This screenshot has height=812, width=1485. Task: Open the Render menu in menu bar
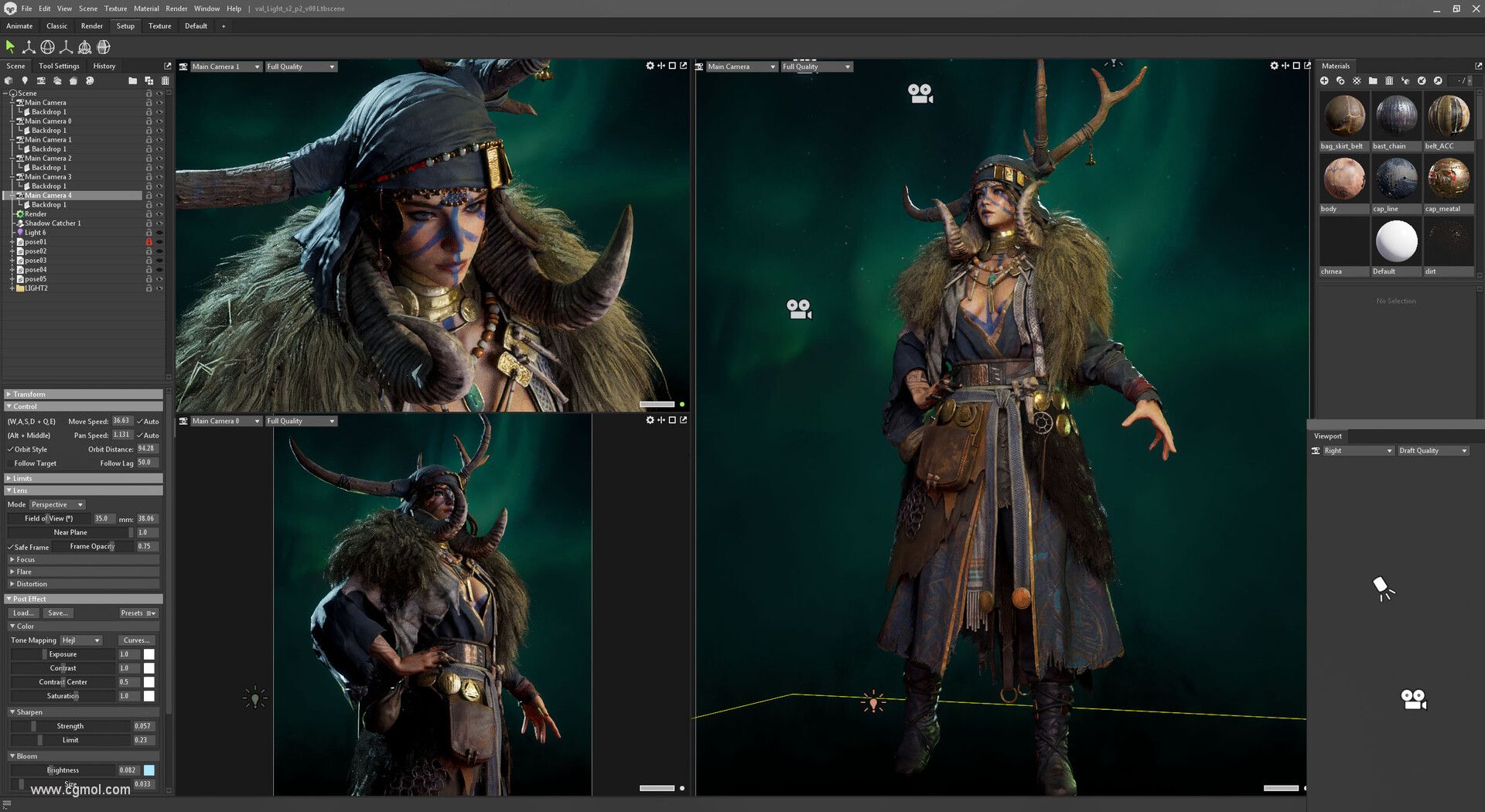click(x=176, y=9)
